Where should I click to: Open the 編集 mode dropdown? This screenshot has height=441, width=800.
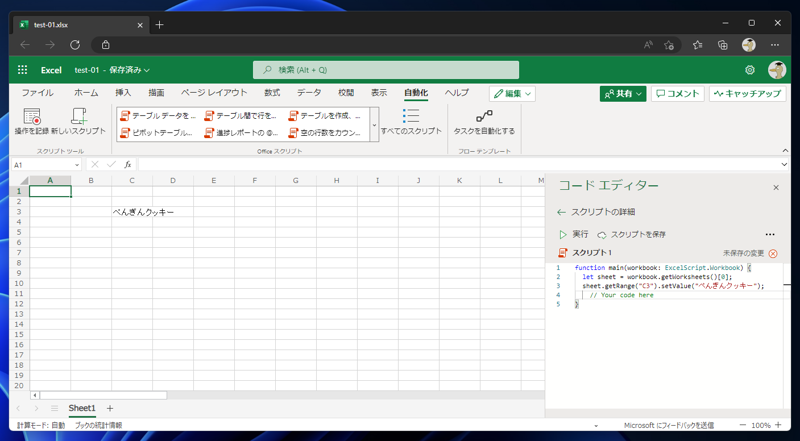[x=512, y=93]
